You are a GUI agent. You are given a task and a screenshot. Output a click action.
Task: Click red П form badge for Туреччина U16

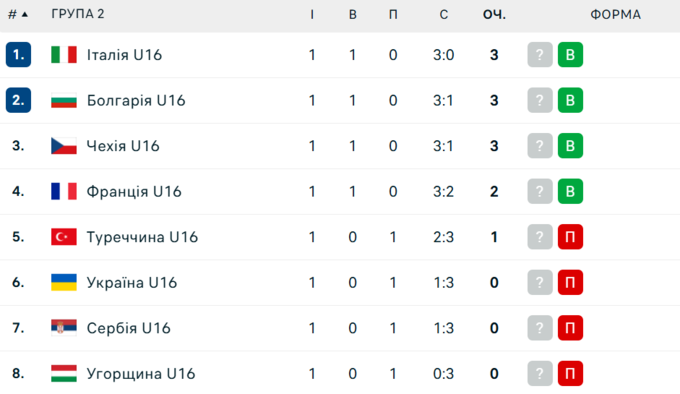570,237
